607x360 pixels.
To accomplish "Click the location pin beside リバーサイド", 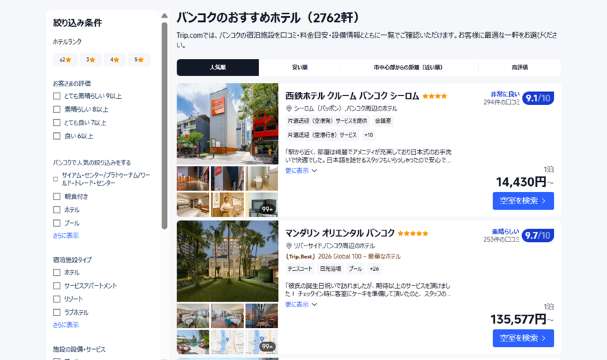I will click(x=288, y=246).
